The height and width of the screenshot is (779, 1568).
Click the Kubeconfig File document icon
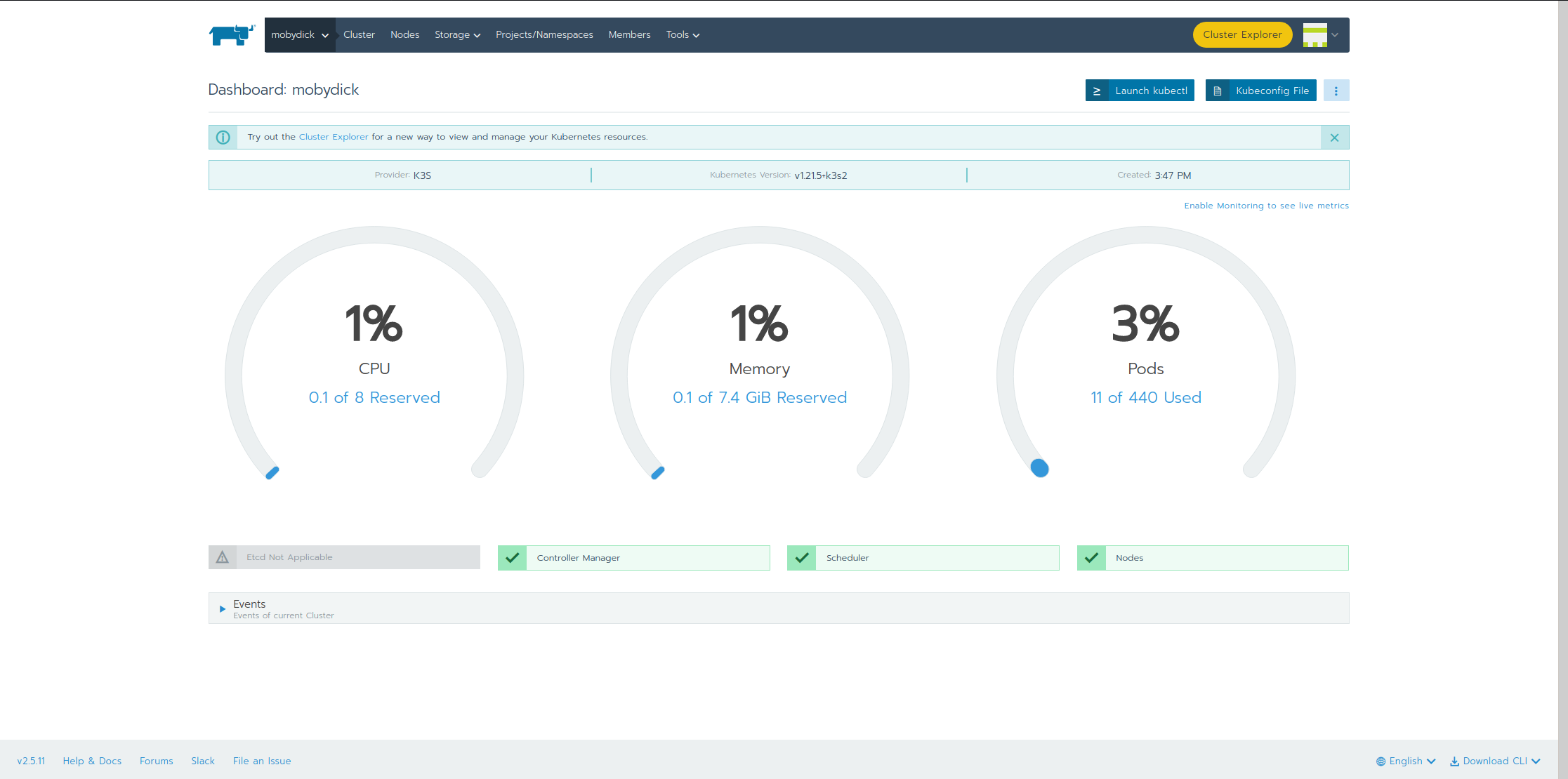point(1218,91)
